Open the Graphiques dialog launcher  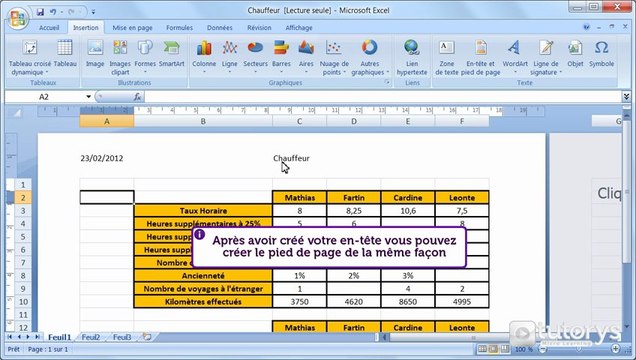[x=387, y=82]
